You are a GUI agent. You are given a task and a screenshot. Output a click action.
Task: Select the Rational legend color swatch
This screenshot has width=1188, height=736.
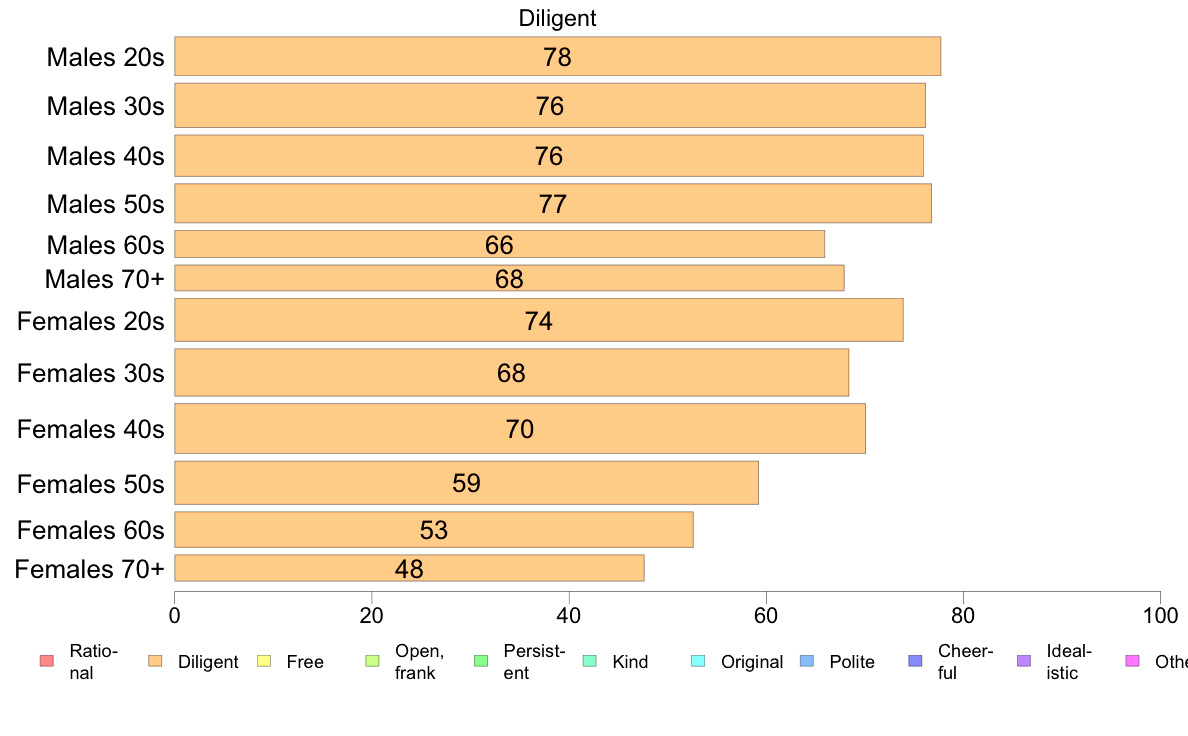coord(46,661)
